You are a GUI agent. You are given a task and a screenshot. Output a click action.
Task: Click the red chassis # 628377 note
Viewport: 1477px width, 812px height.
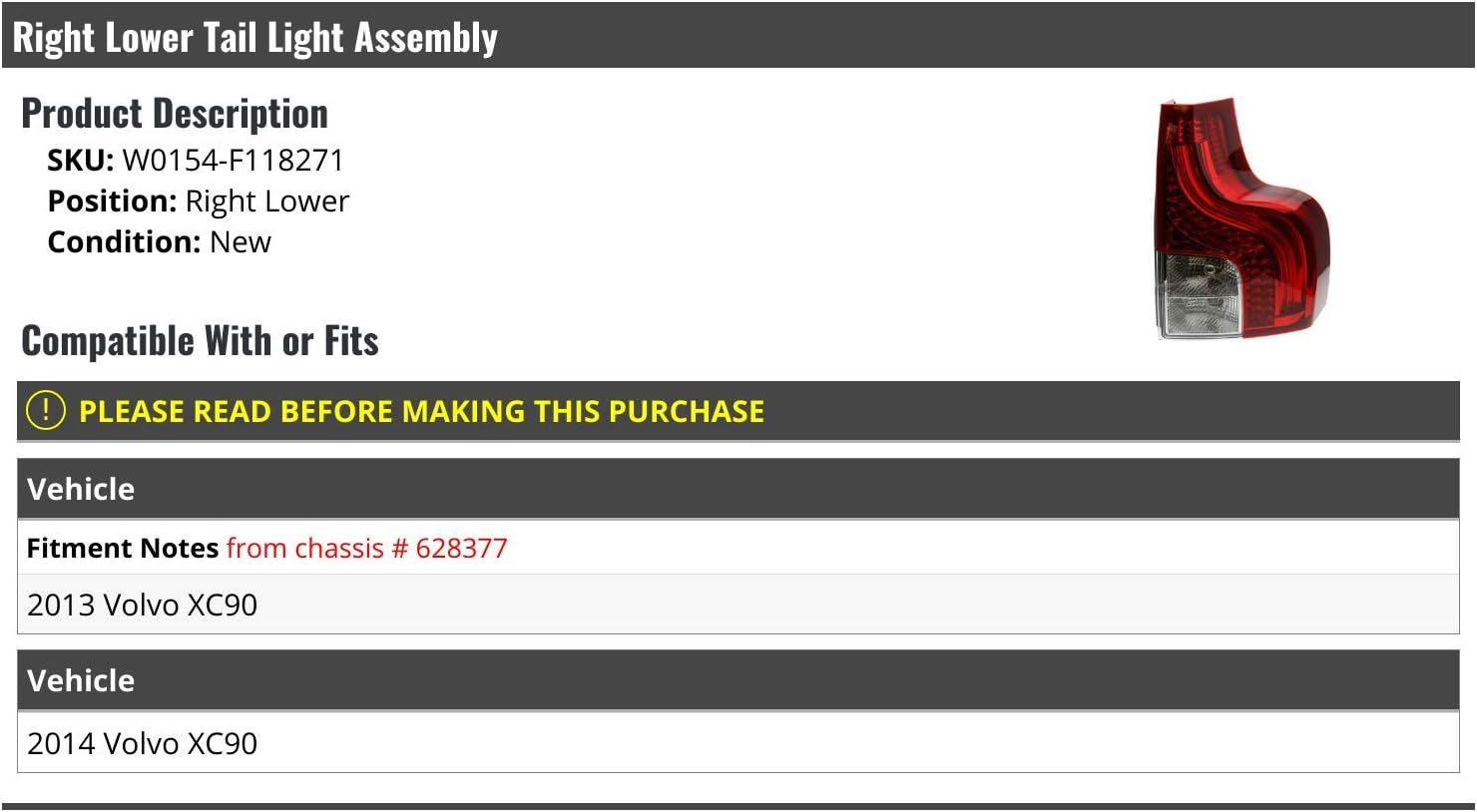(367, 548)
